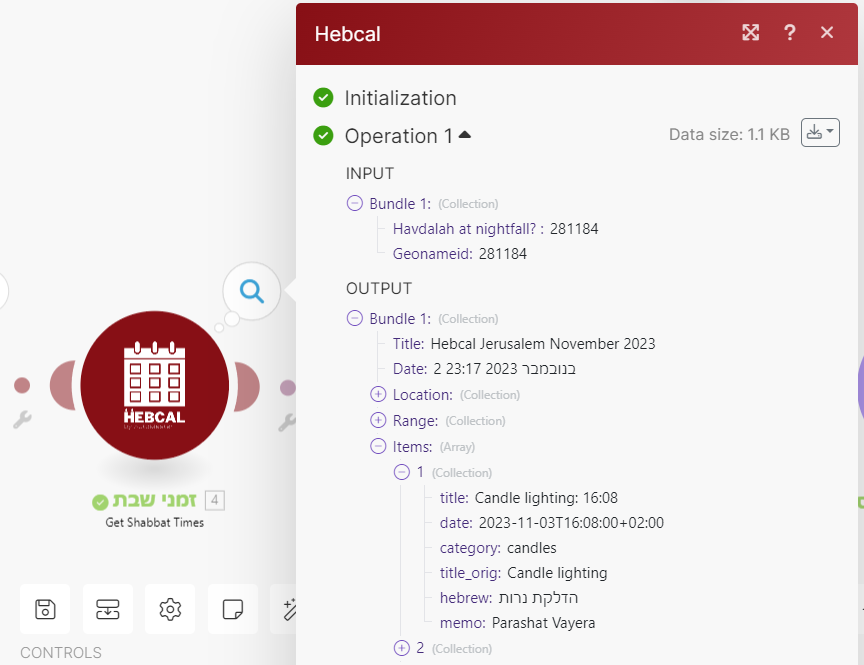
Task: Open the magnifier bubble above Hebcal module
Action: point(252,290)
